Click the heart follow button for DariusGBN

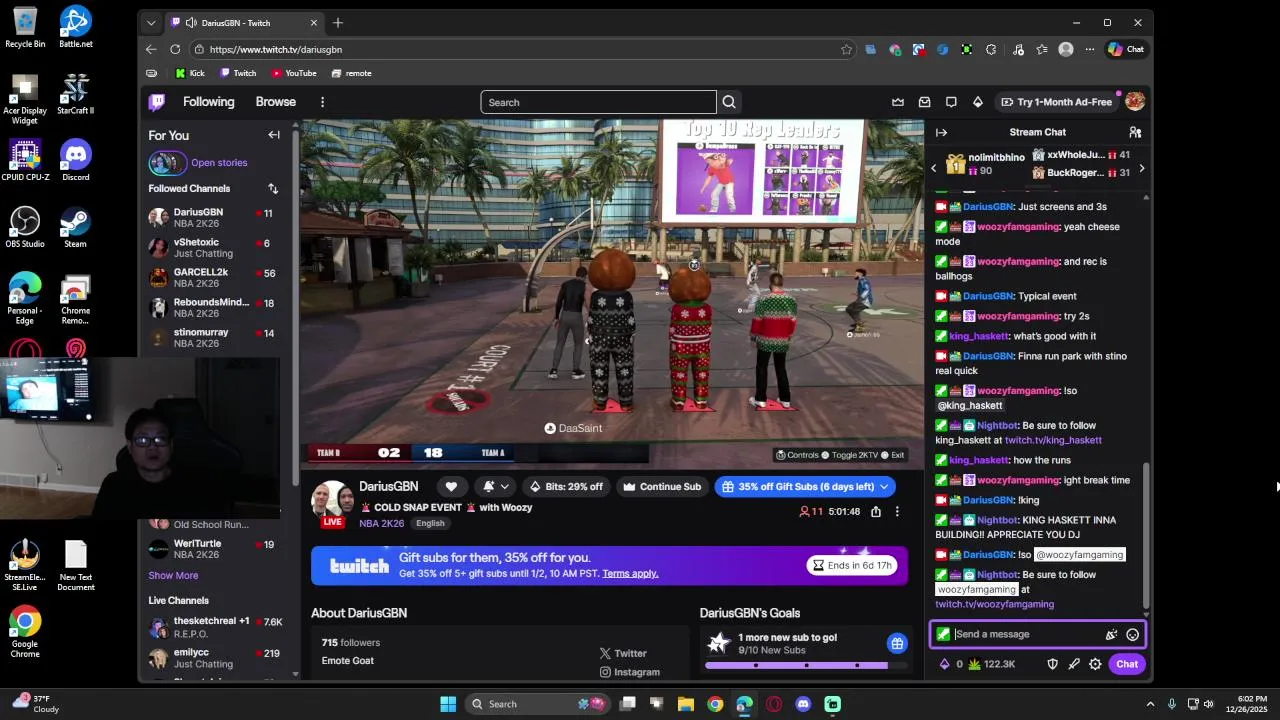[451, 487]
